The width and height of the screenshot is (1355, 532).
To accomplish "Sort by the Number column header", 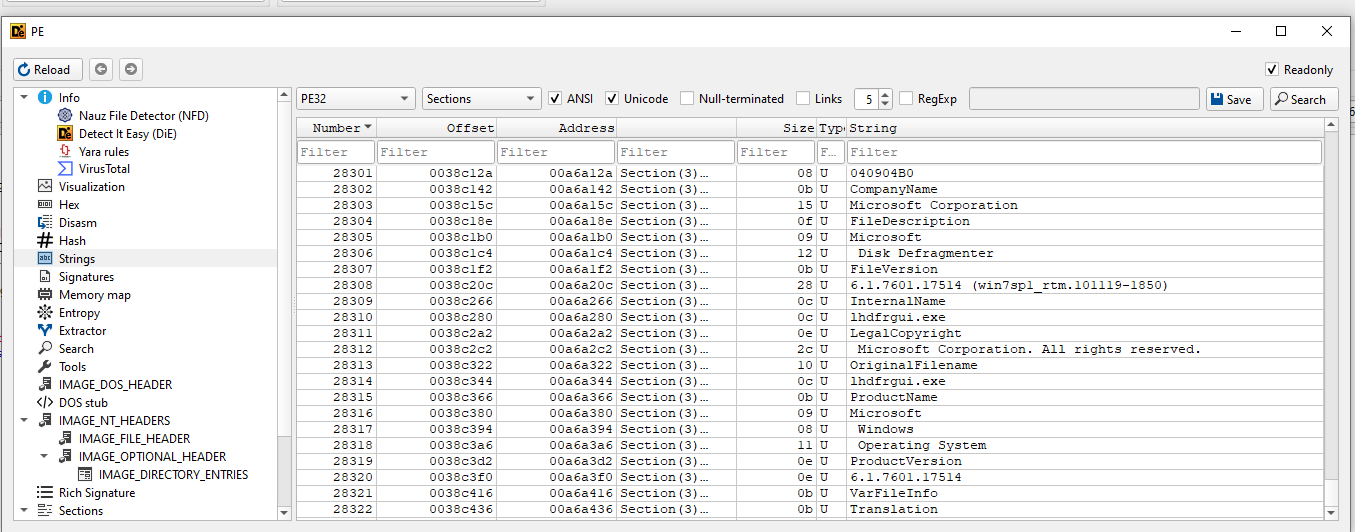I will coord(336,128).
